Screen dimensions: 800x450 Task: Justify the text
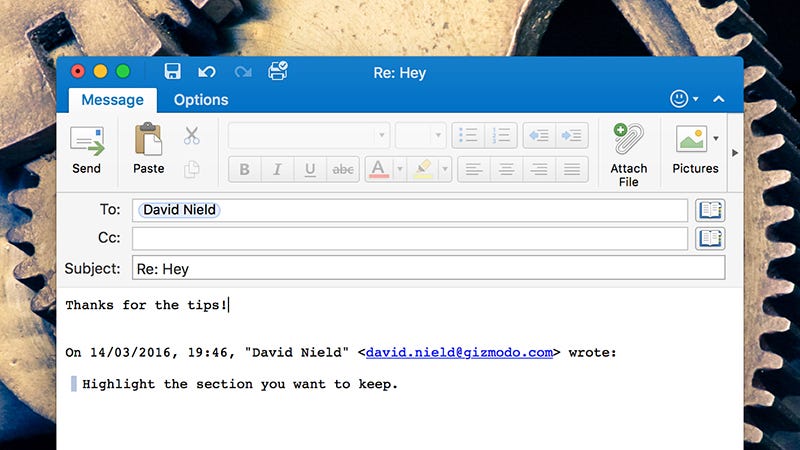point(571,169)
